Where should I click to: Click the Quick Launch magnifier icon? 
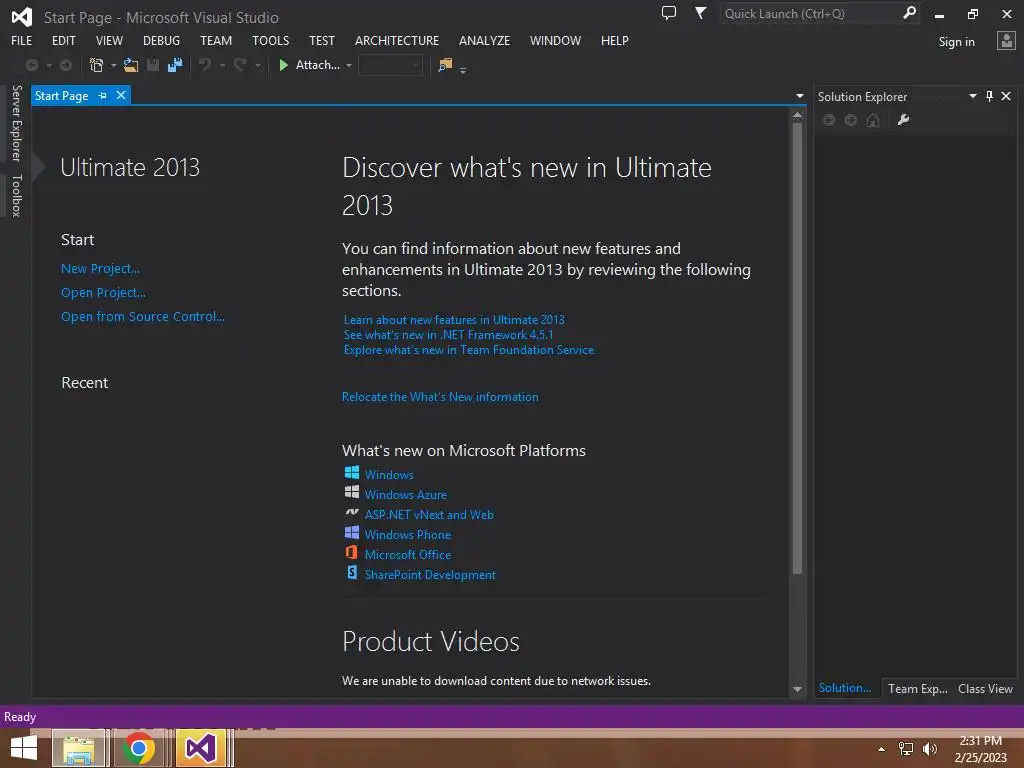pyautogui.click(x=909, y=13)
